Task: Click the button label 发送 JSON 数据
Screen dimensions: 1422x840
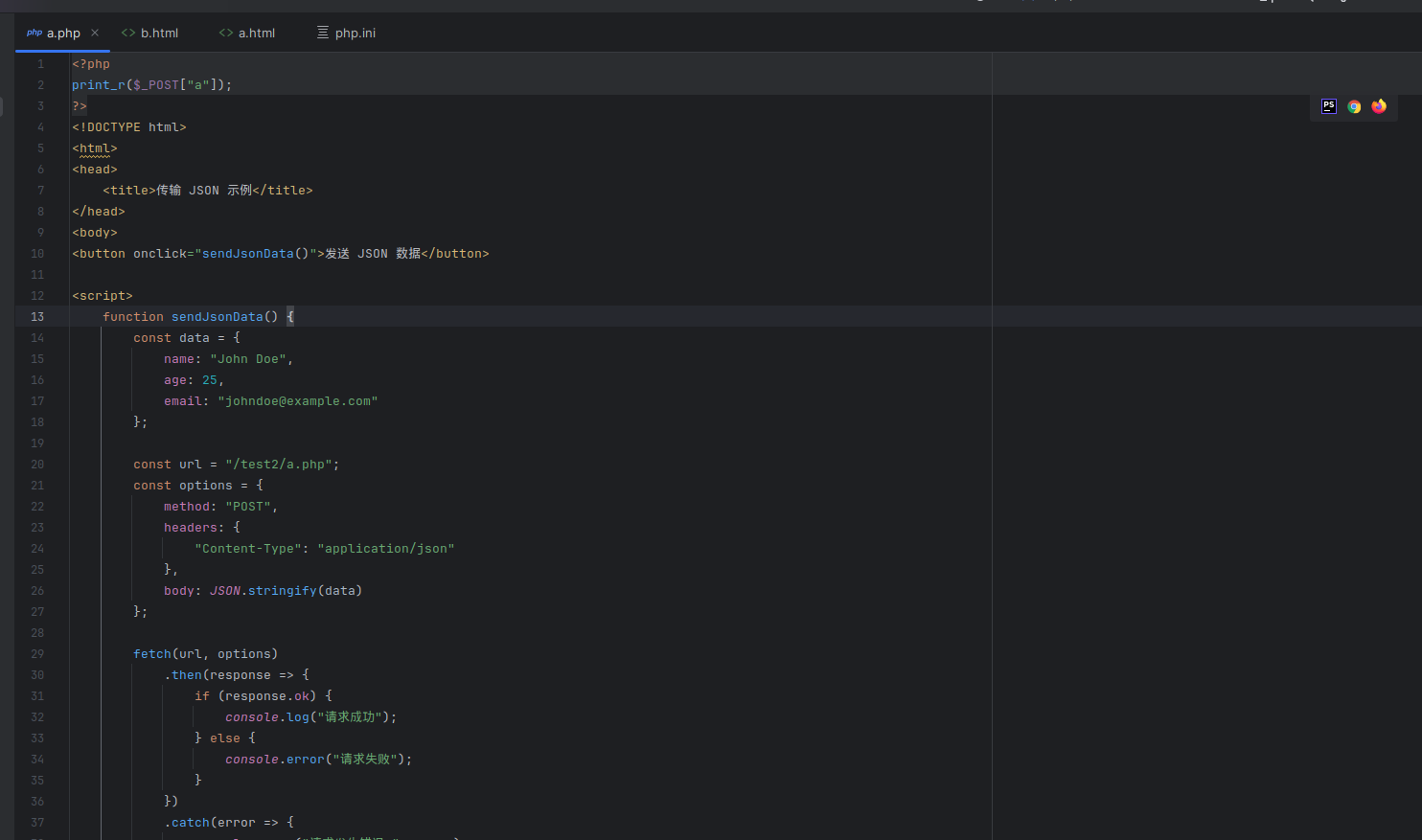Action: [x=373, y=254]
